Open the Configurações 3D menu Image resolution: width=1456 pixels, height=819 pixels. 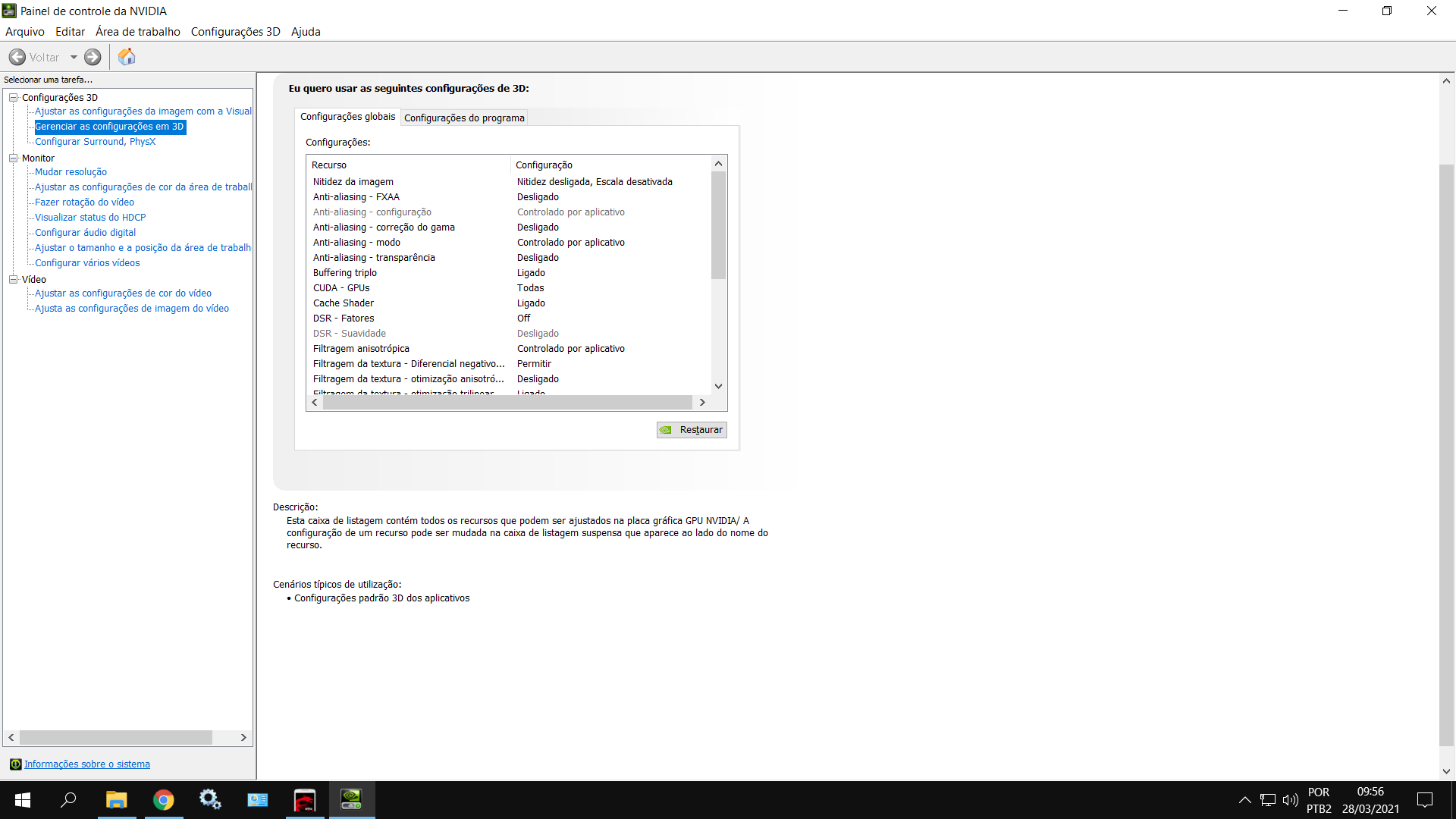(236, 32)
